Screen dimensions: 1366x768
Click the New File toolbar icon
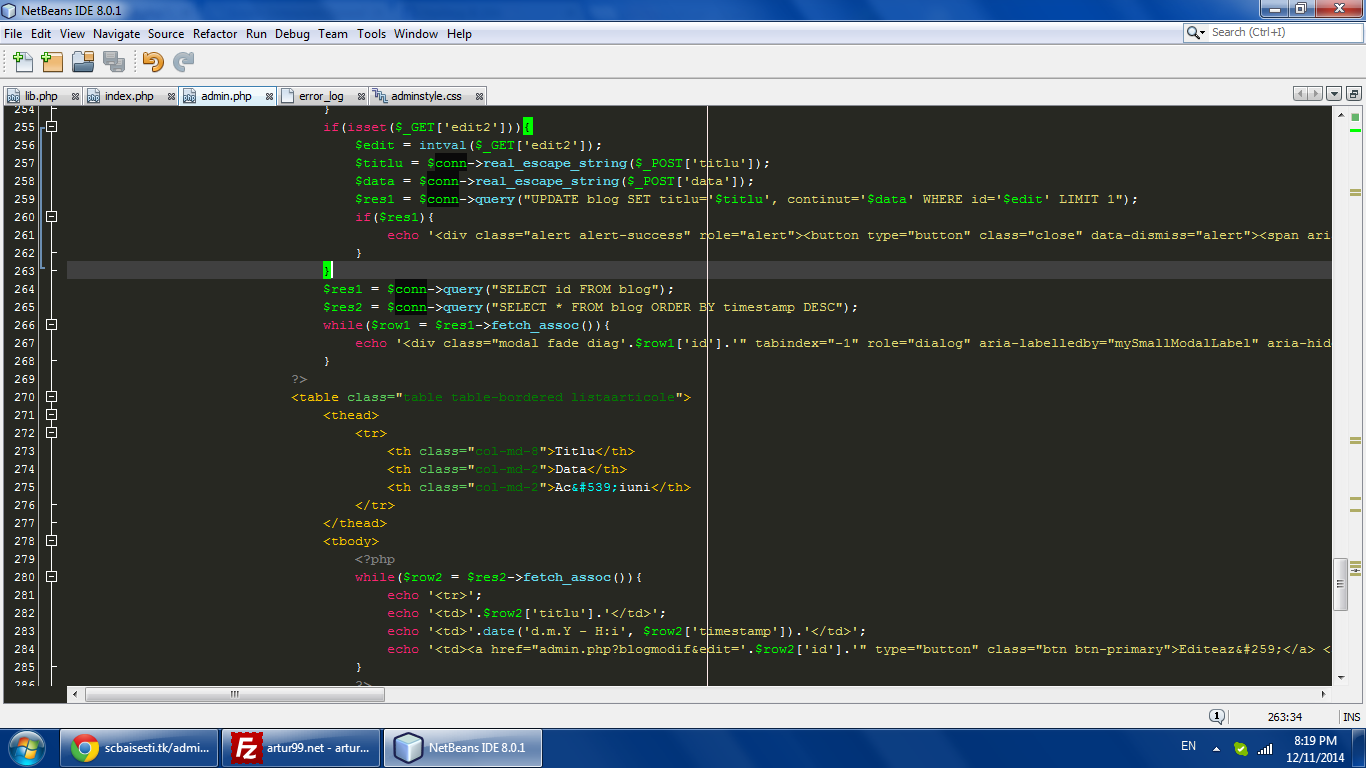click(x=22, y=62)
